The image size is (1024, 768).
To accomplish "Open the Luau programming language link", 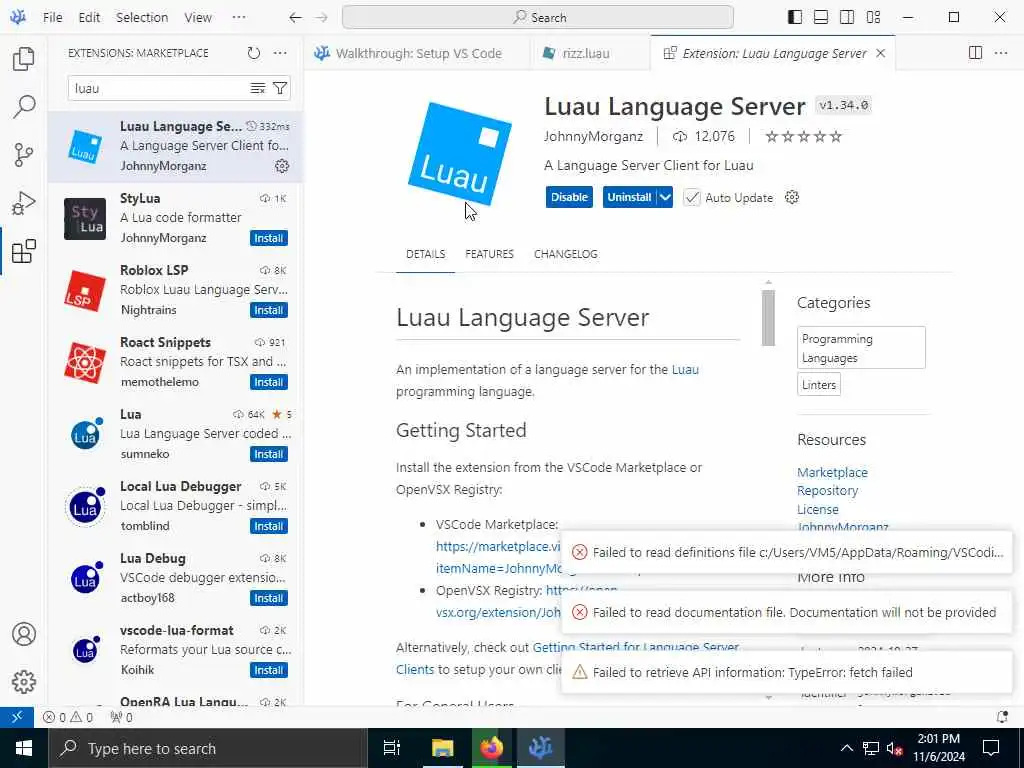I will [x=685, y=370].
